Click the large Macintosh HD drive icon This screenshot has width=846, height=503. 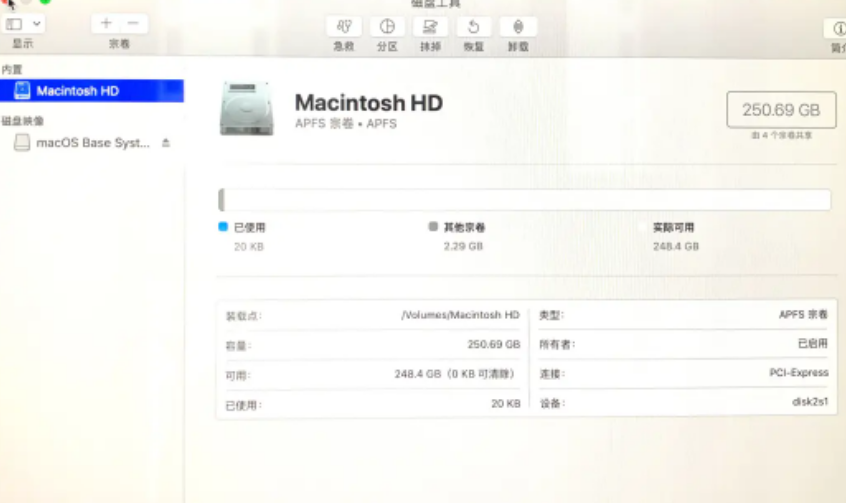click(x=246, y=108)
